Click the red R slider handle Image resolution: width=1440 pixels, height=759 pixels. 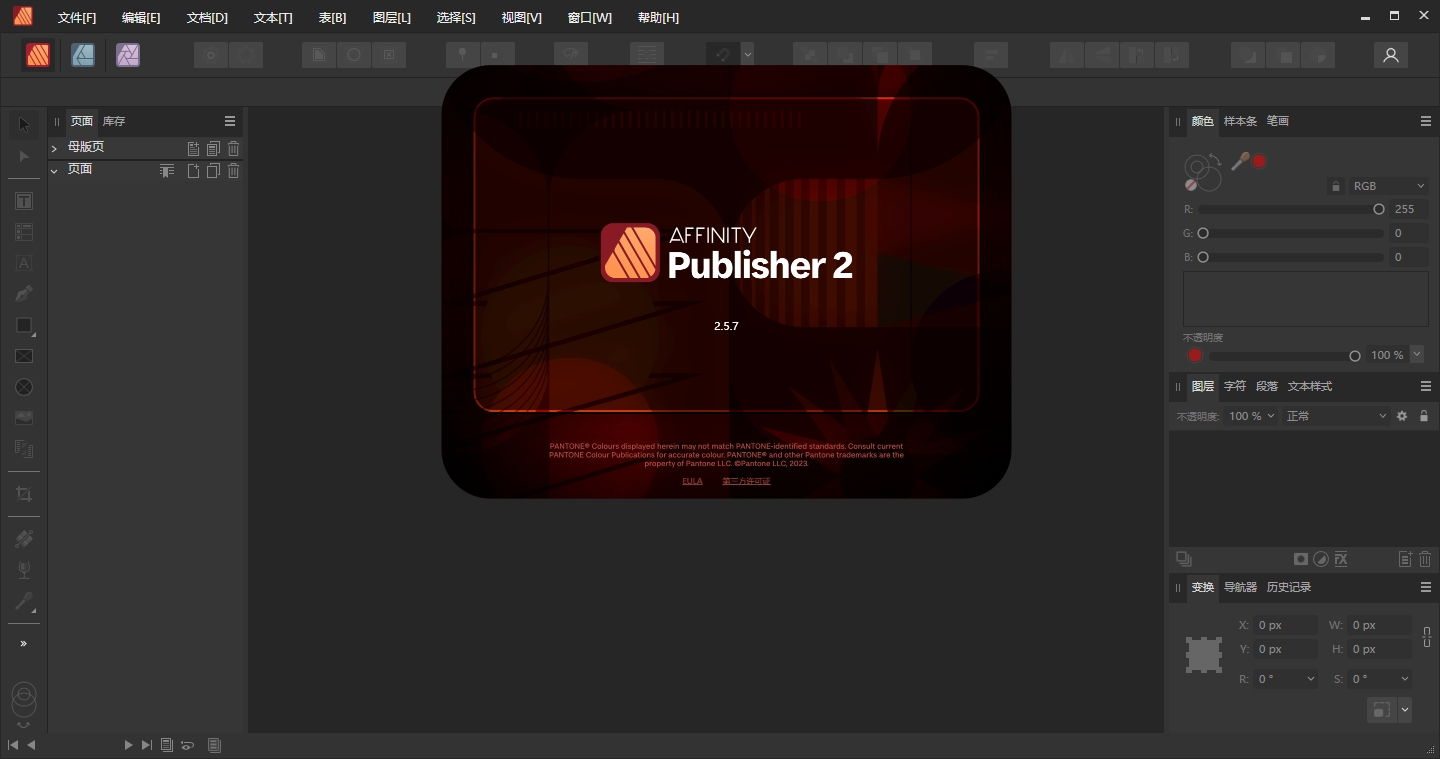1379,209
